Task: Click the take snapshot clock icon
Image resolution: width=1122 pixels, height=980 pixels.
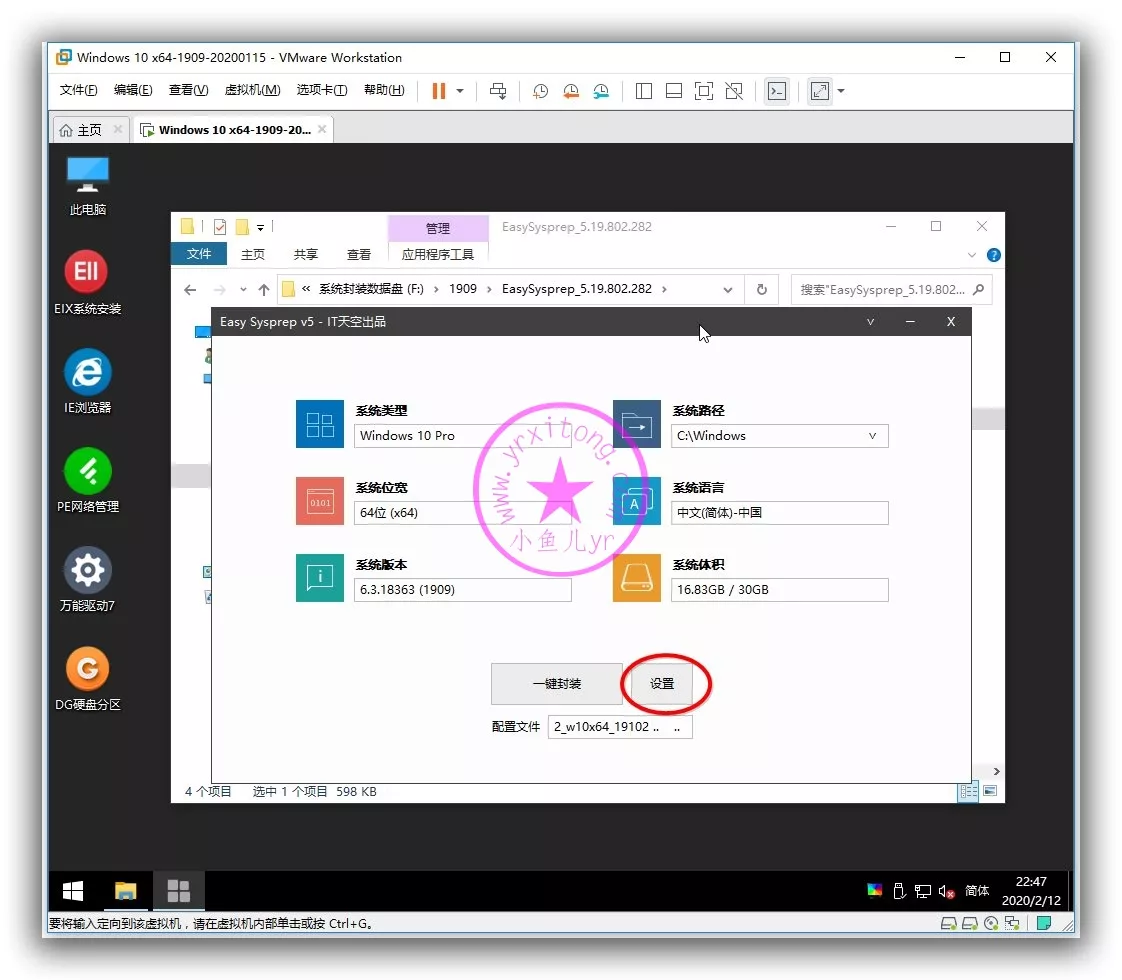Action: tap(540, 91)
